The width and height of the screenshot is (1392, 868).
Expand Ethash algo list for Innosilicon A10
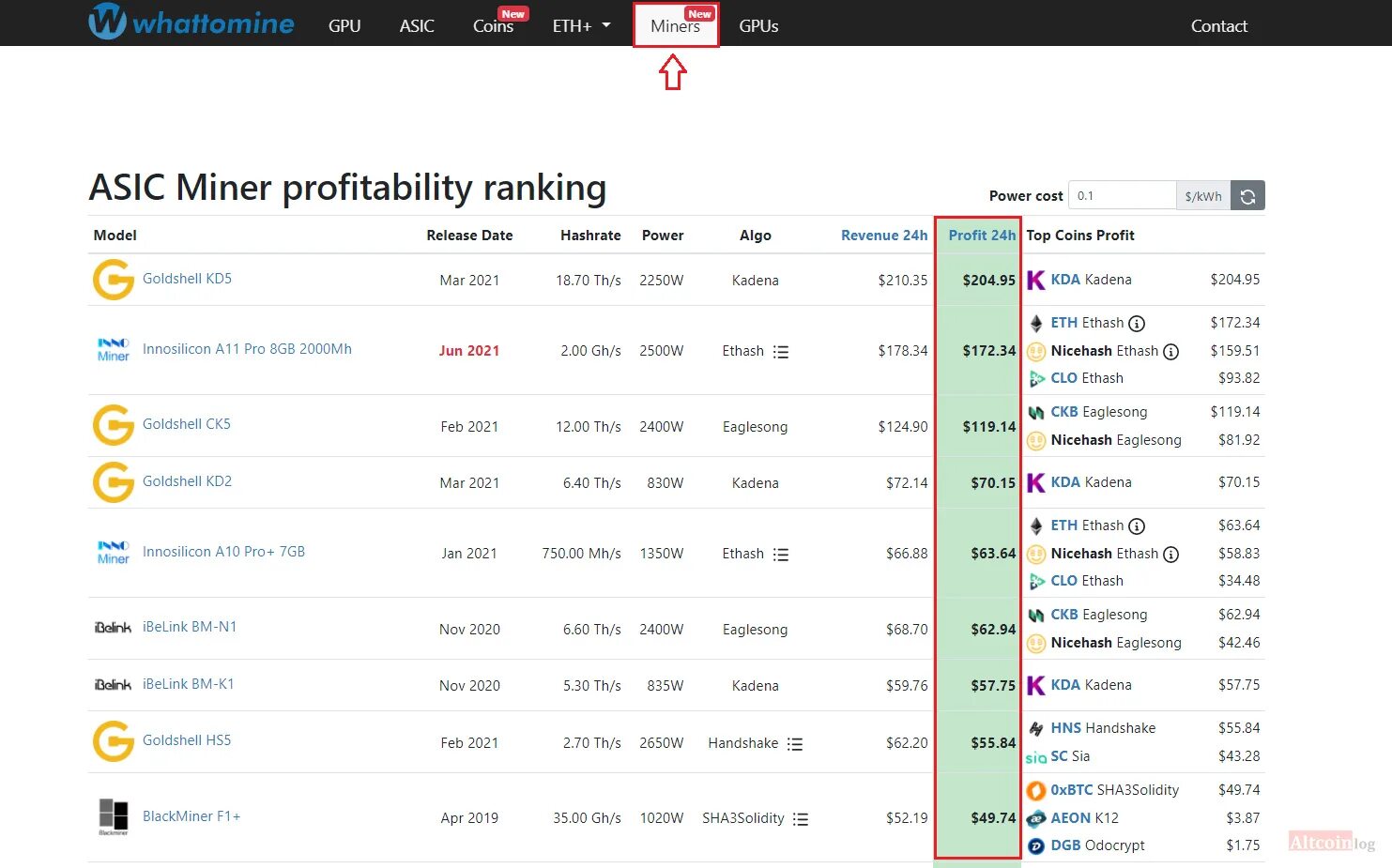point(781,555)
